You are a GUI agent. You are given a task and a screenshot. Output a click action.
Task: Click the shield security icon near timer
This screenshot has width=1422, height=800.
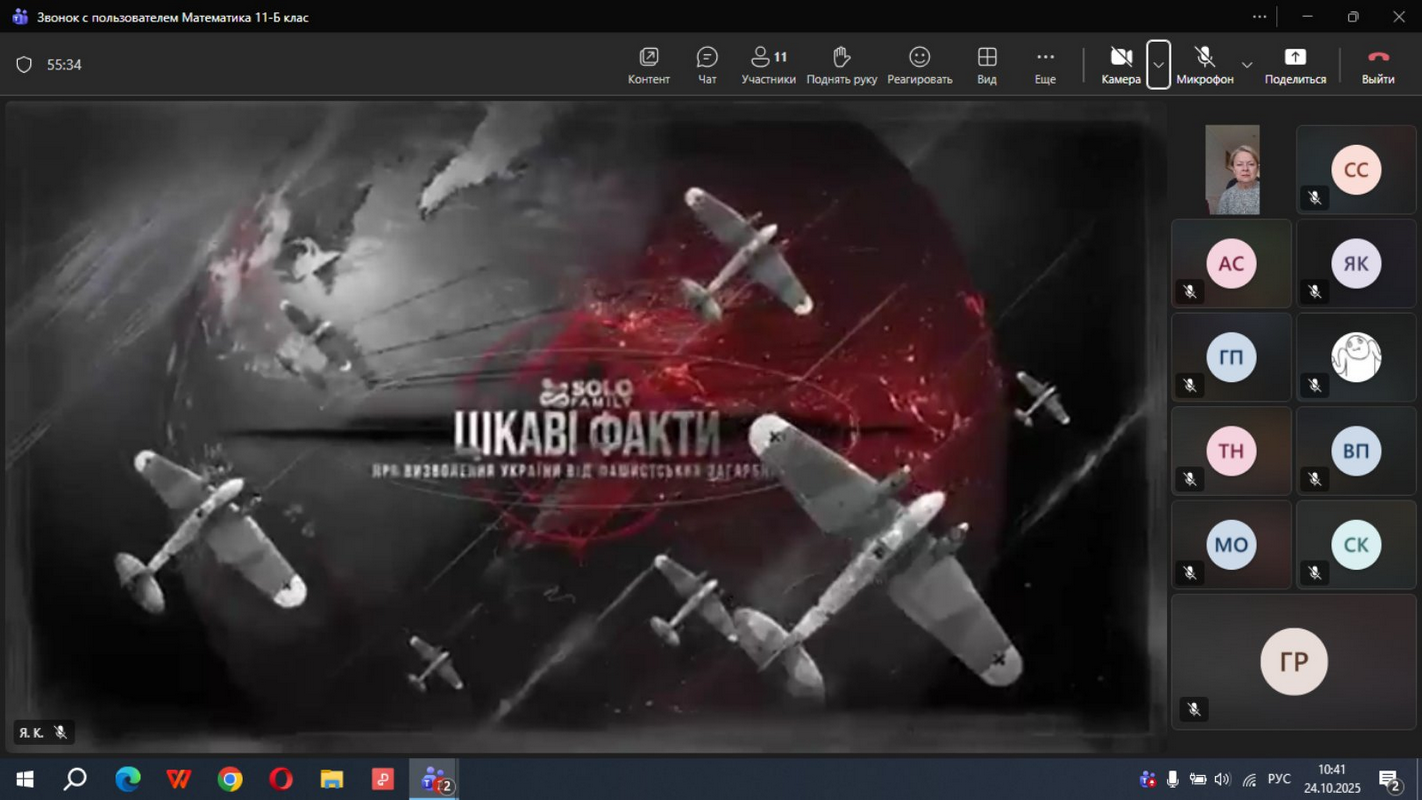pyautogui.click(x=24, y=65)
